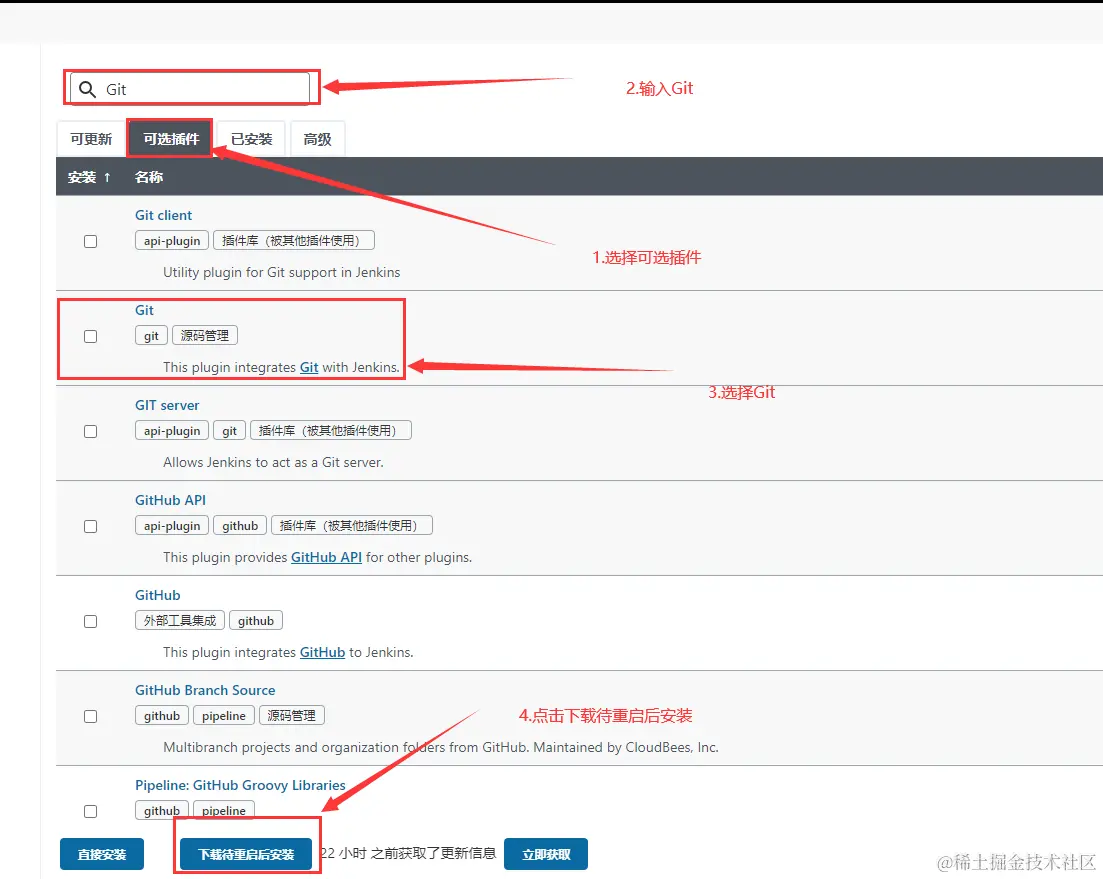This screenshot has width=1103, height=879.
Task: Click the git tag under GIT server
Action: point(229,430)
